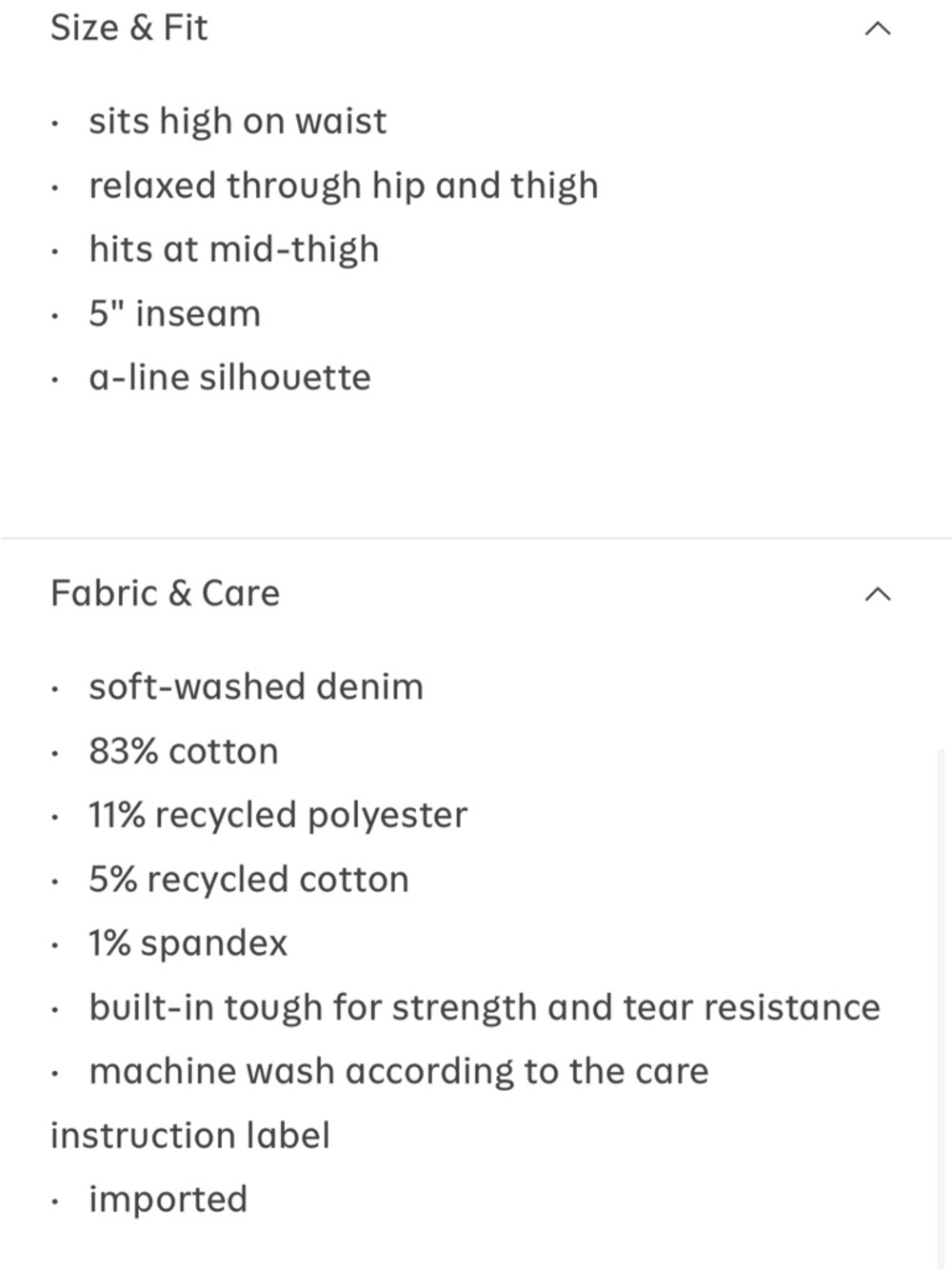Click the 5" inseam bullet item
Viewport: 952px width, 1269px height.
(x=174, y=313)
